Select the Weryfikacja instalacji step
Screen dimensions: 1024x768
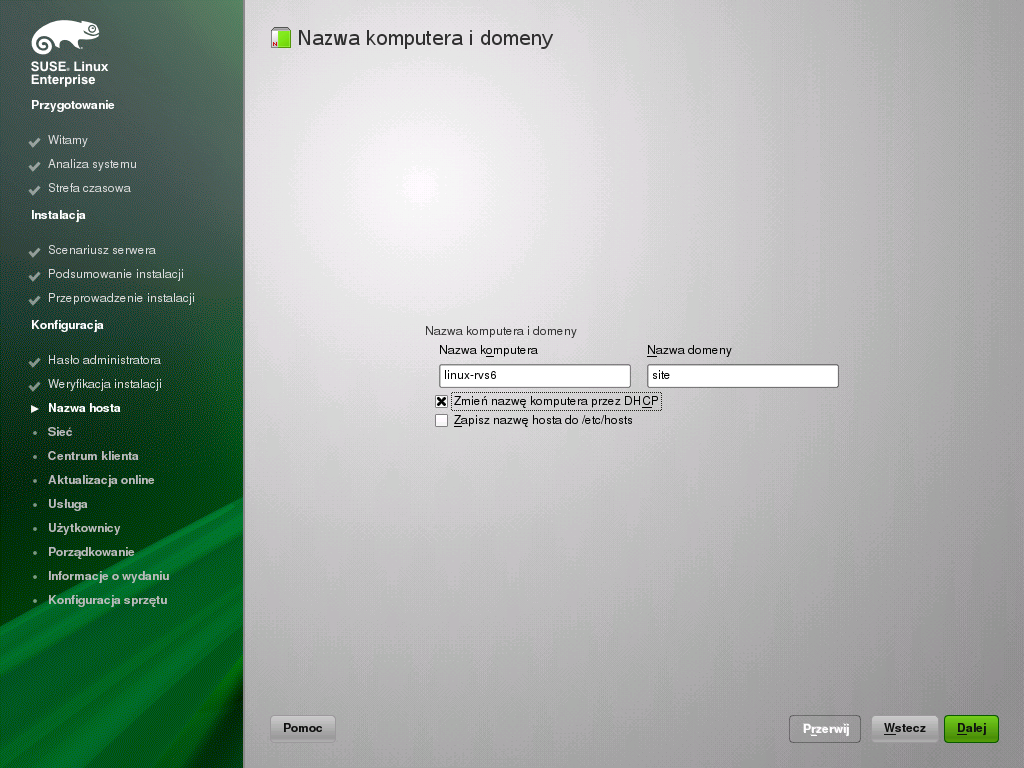point(104,384)
